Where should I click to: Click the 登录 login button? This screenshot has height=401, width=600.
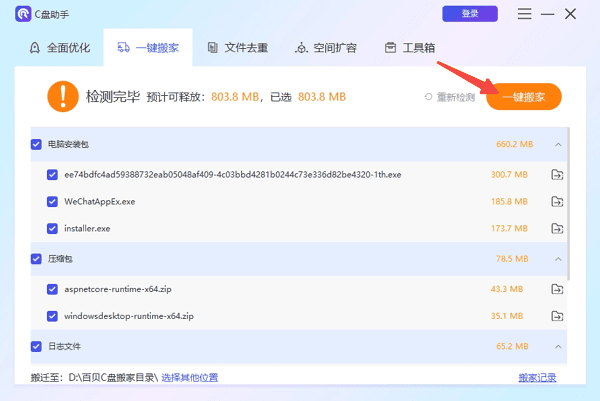(x=469, y=14)
